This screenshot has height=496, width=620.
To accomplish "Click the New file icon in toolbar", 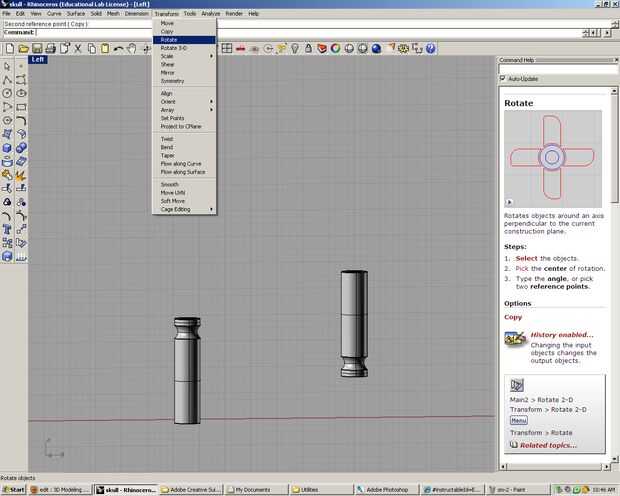I will pos(9,48).
